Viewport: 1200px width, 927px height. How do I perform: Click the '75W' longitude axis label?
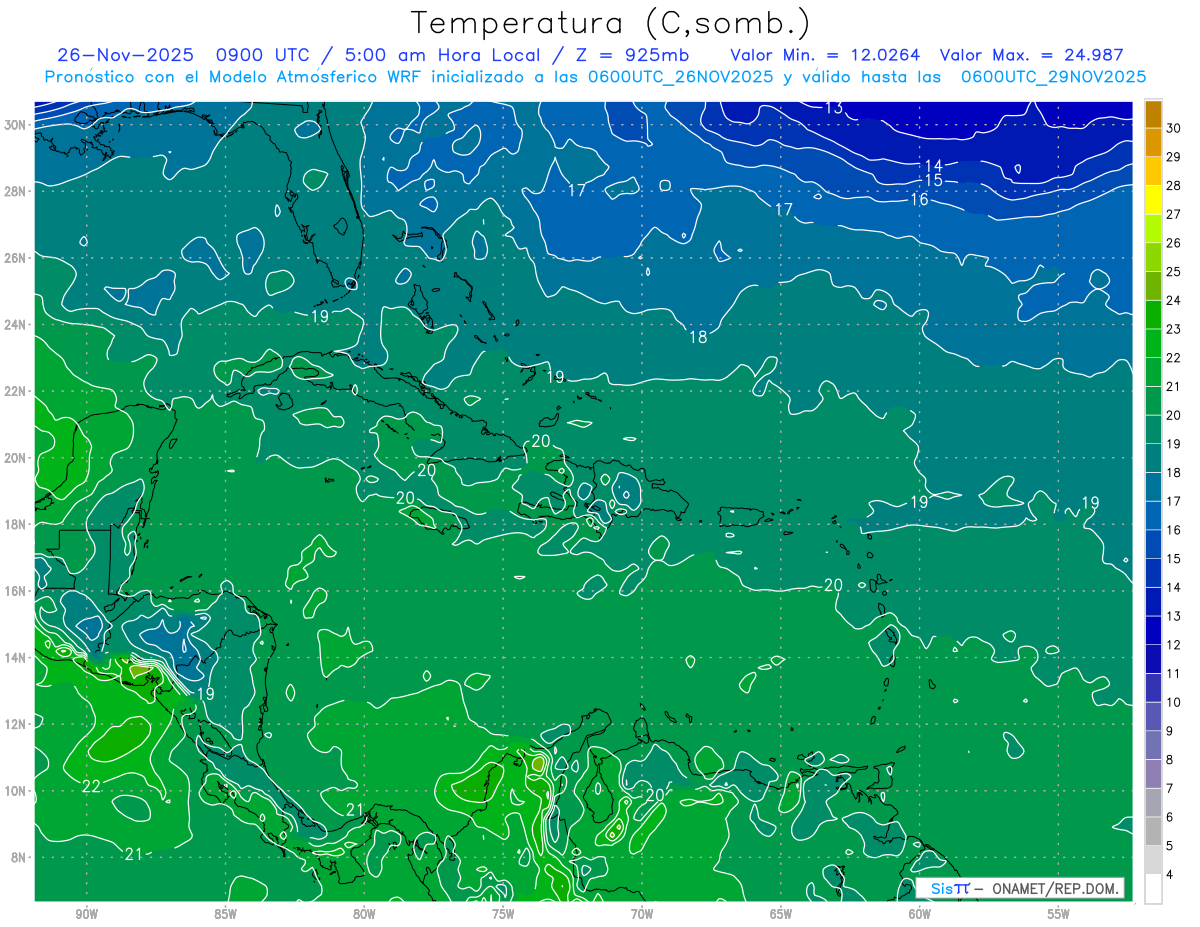pos(503,915)
